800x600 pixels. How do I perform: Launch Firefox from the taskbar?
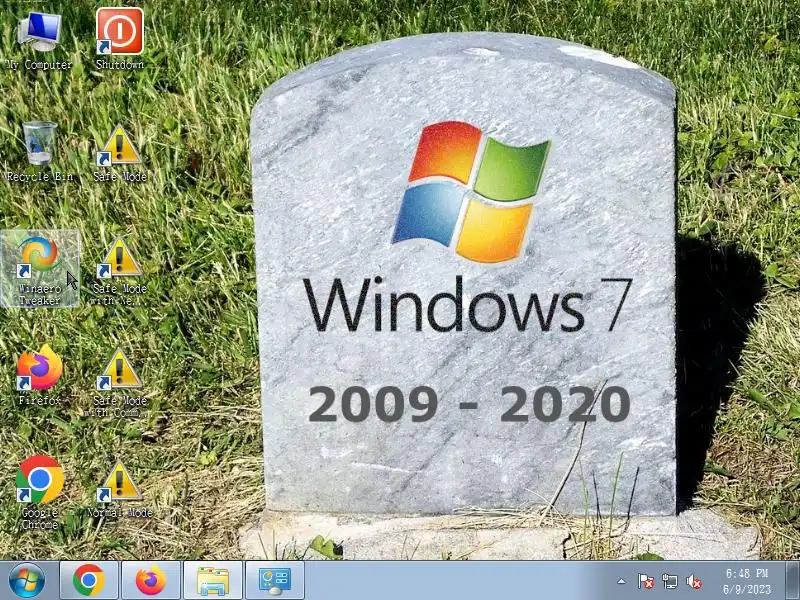[151, 581]
